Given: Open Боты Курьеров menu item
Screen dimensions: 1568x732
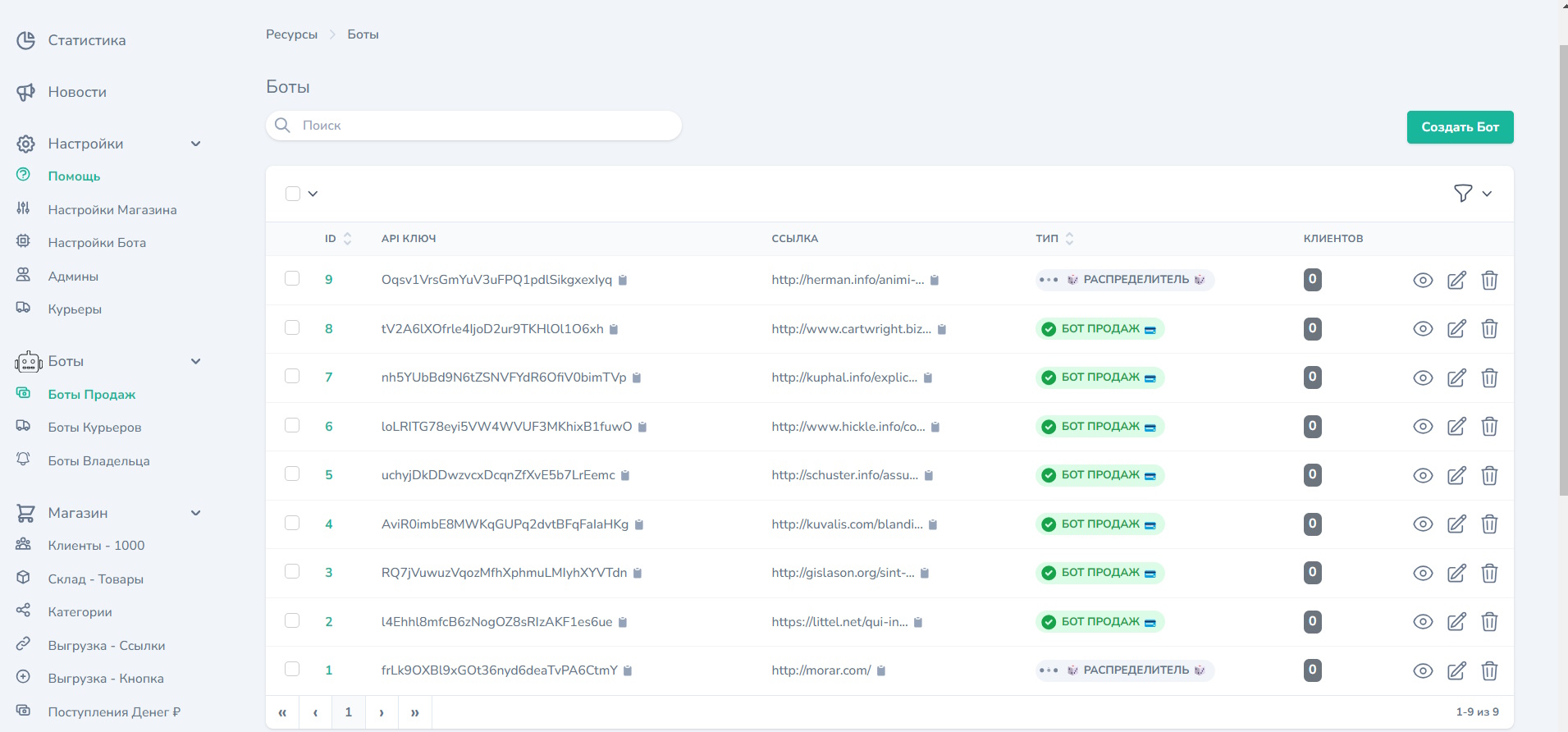Looking at the screenshot, I should (x=94, y=428).
